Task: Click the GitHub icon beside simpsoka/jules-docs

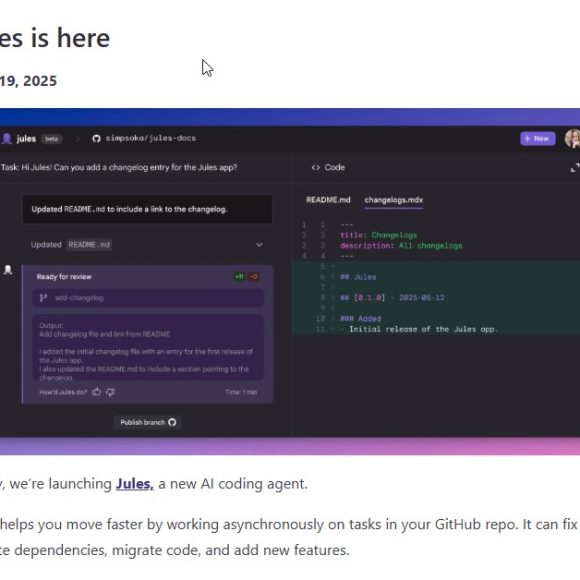Action: click(x=96, y=139)
